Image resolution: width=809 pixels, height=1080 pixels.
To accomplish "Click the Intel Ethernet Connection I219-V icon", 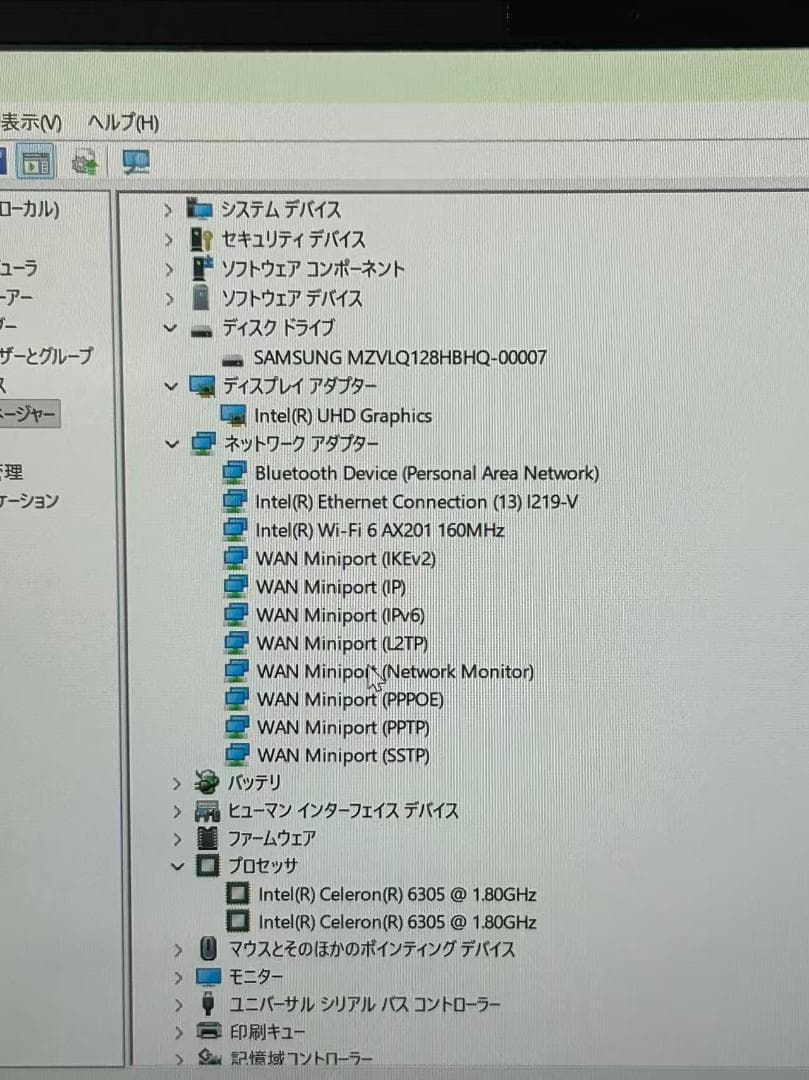I will 235,501.
